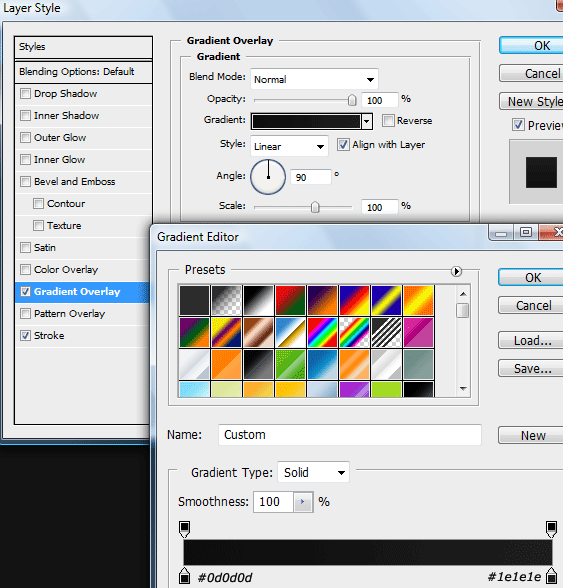Select the blue, red, yellow gradient preset
The height and width of the screenshot is (588, 563).
(354, 300)
